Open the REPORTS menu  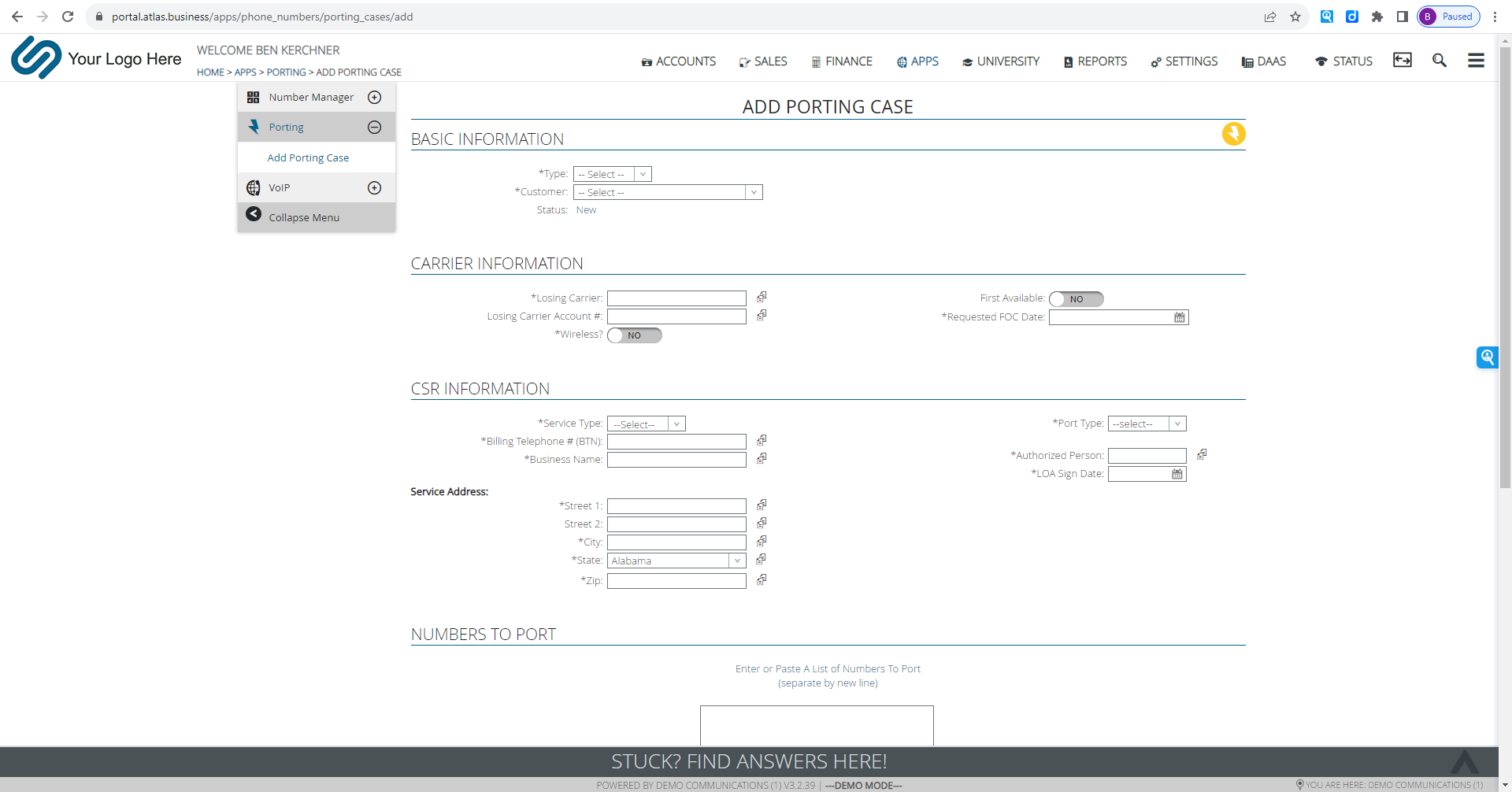(x=1095, y=61)
